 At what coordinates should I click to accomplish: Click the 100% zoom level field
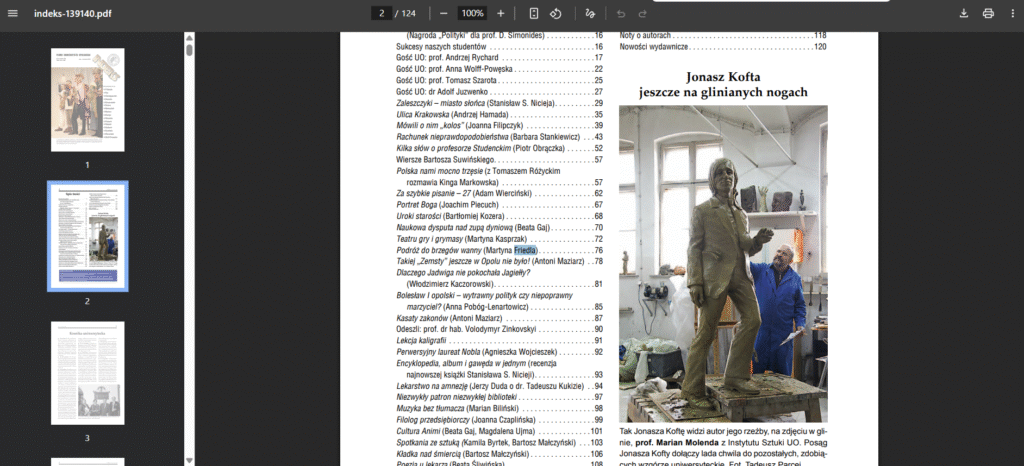(472, 13)
